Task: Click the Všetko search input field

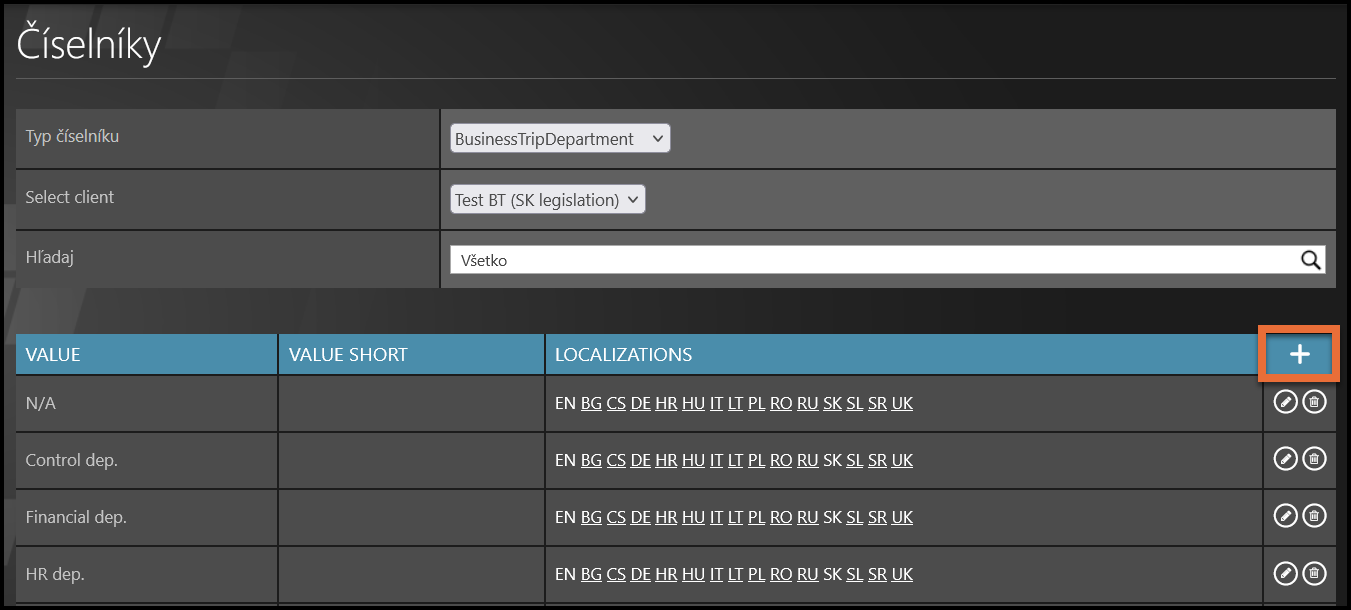Action: [870, 260]
